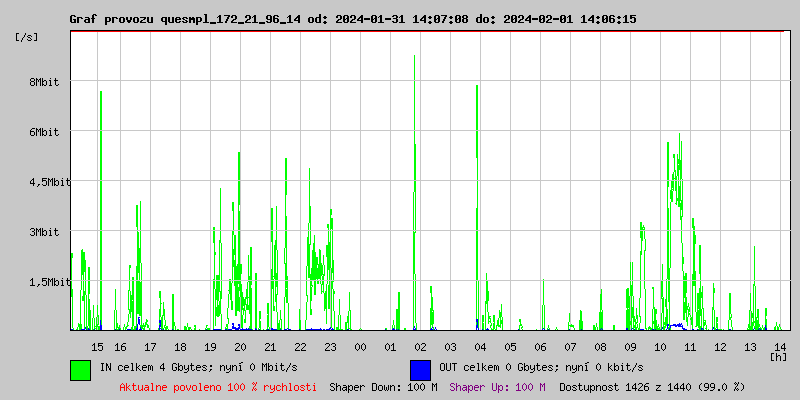Click the green IN legend swatch
This screenshot has height=400, width=800.
click(x=80, y=369)
